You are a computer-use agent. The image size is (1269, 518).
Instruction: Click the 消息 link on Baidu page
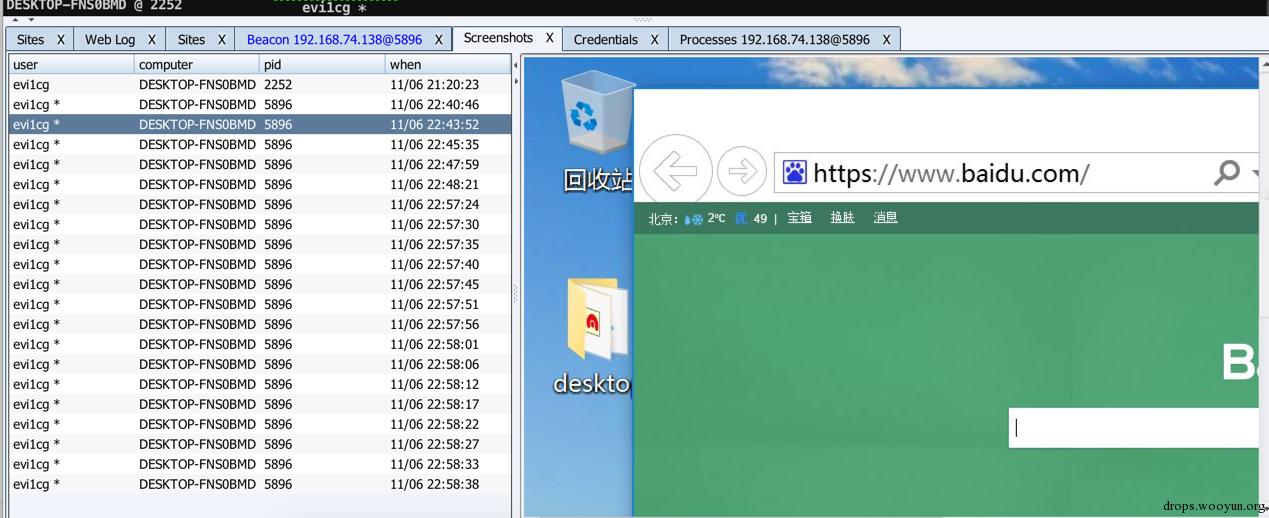point(885,217)
